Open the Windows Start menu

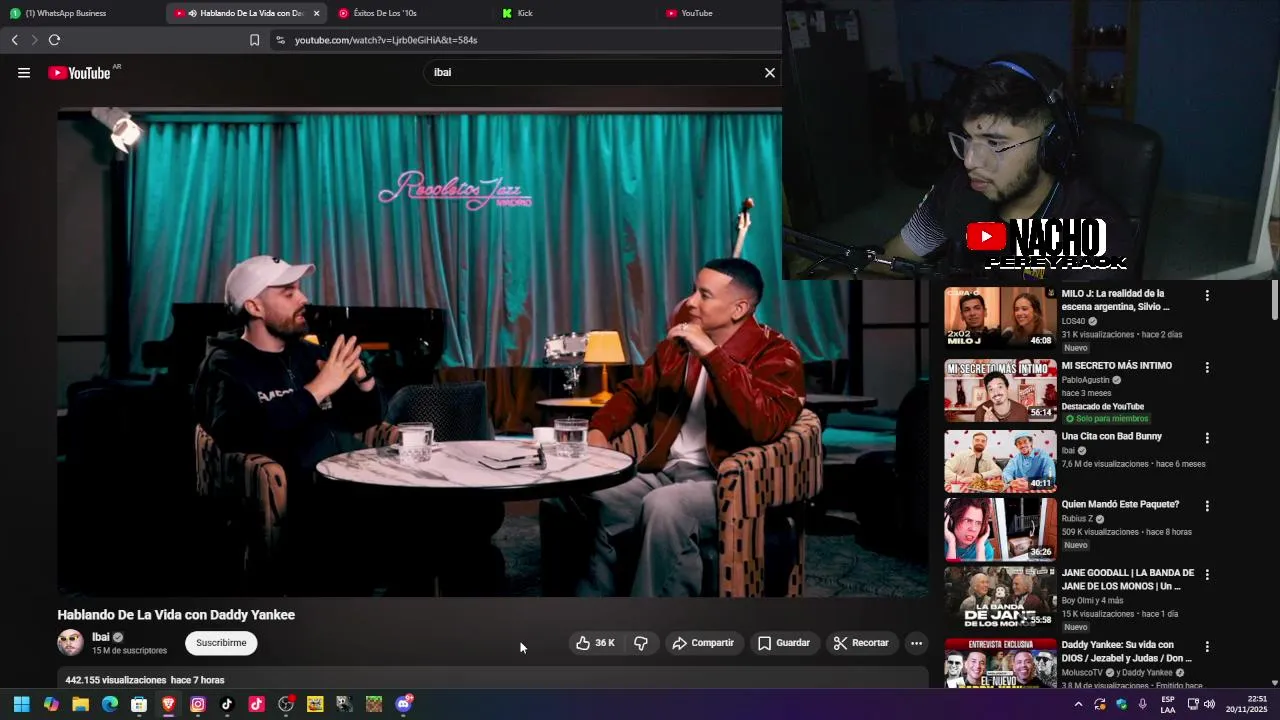tap(21, 704)
